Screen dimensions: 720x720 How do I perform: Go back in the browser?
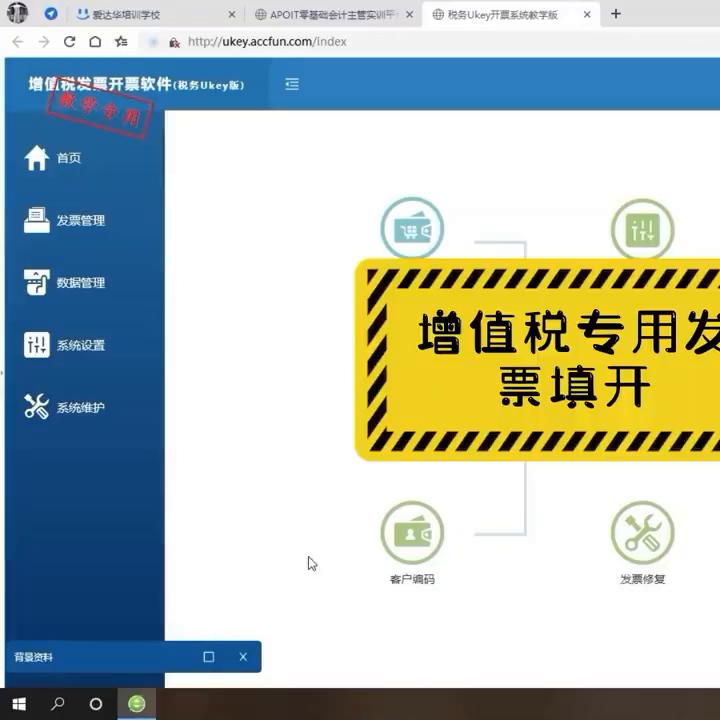click(x=18, y=42)
